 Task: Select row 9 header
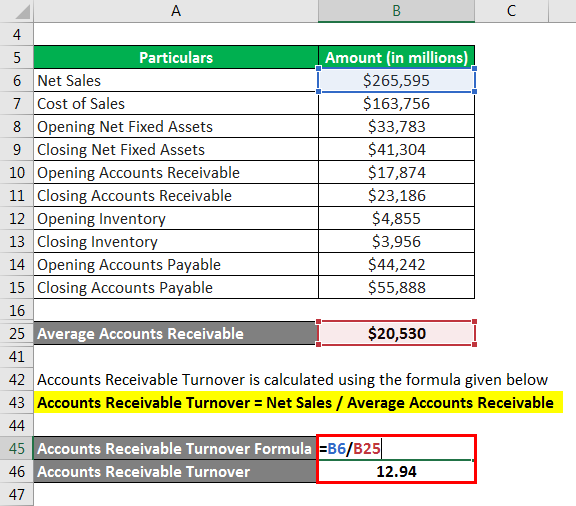[x=17, y=149]
